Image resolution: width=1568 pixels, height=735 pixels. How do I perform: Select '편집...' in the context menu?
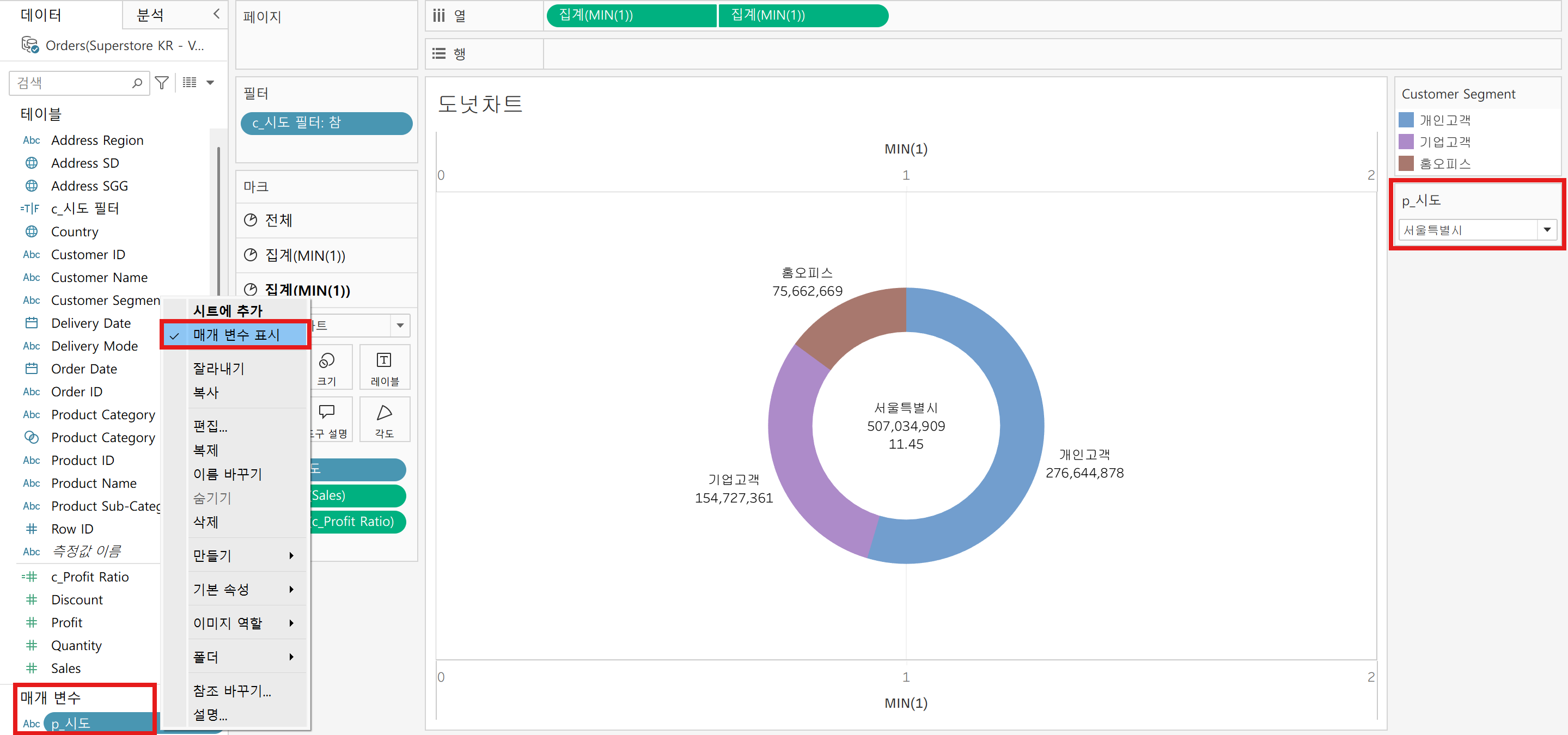click(210, 426)
